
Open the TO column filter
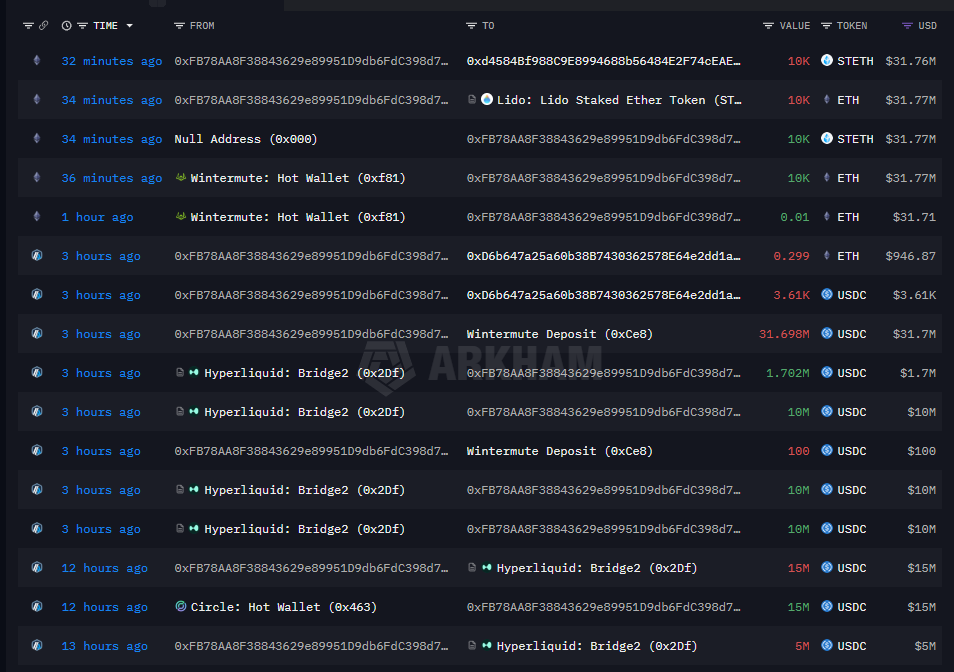pyautogui.click(x=472, y=25)
